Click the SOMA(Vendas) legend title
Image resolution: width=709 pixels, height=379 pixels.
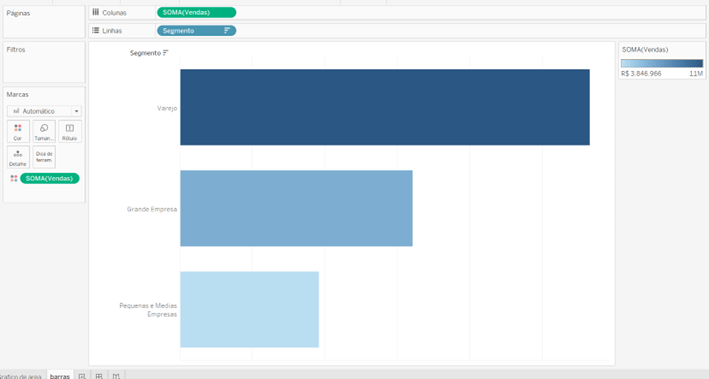point(645,50)
